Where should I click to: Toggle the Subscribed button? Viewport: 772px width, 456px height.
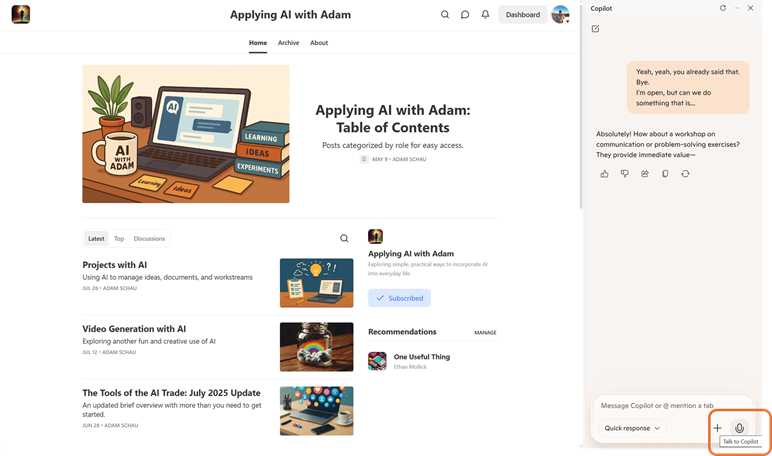(x=399, y=298)
